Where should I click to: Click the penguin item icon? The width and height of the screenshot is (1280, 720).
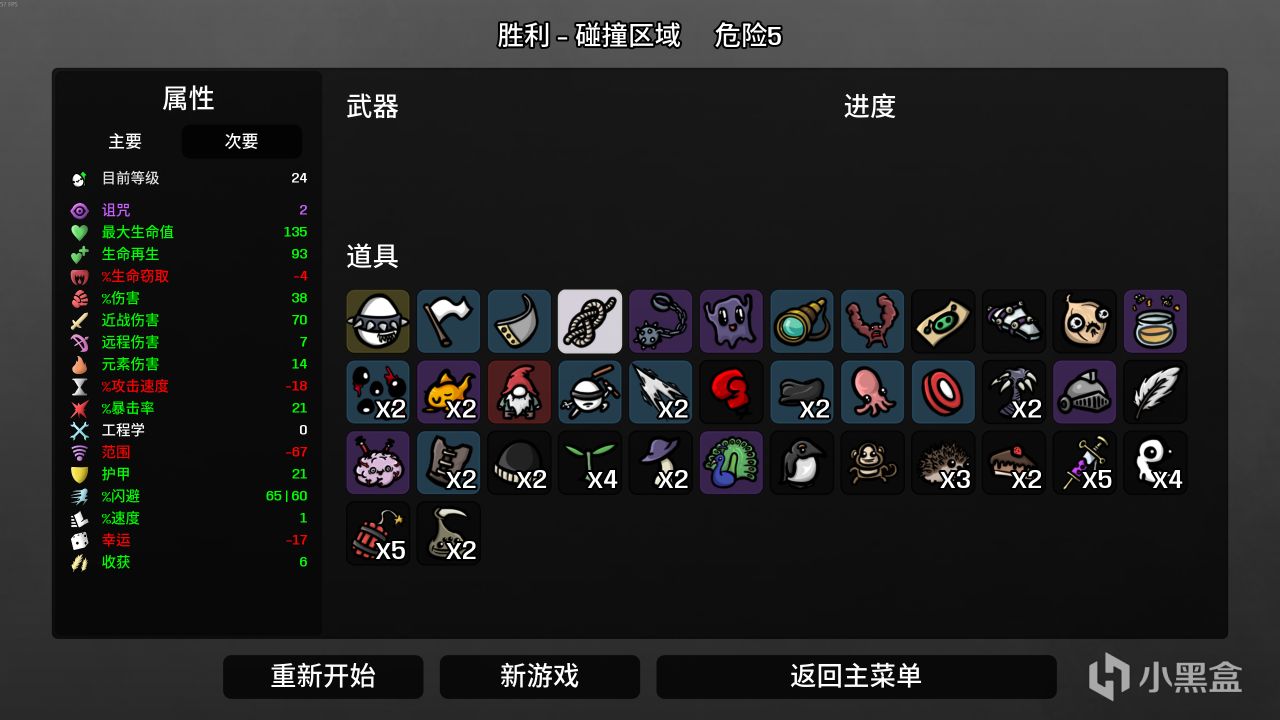[x=802, y=463]
